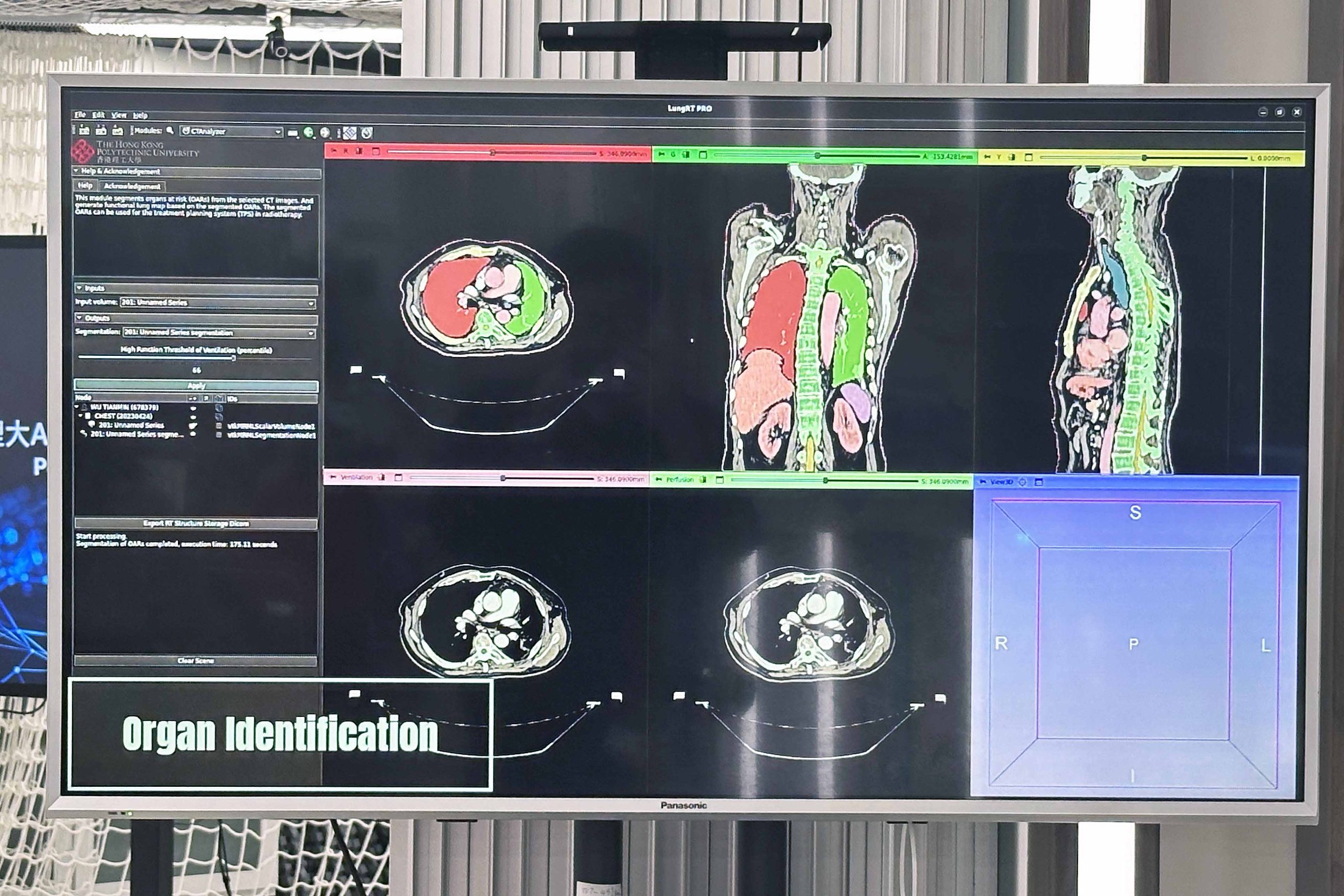Toggle visibility of WU TIANMIN patient node
The height and width of the screenshot is (896, 1344).
pos(193,408)
